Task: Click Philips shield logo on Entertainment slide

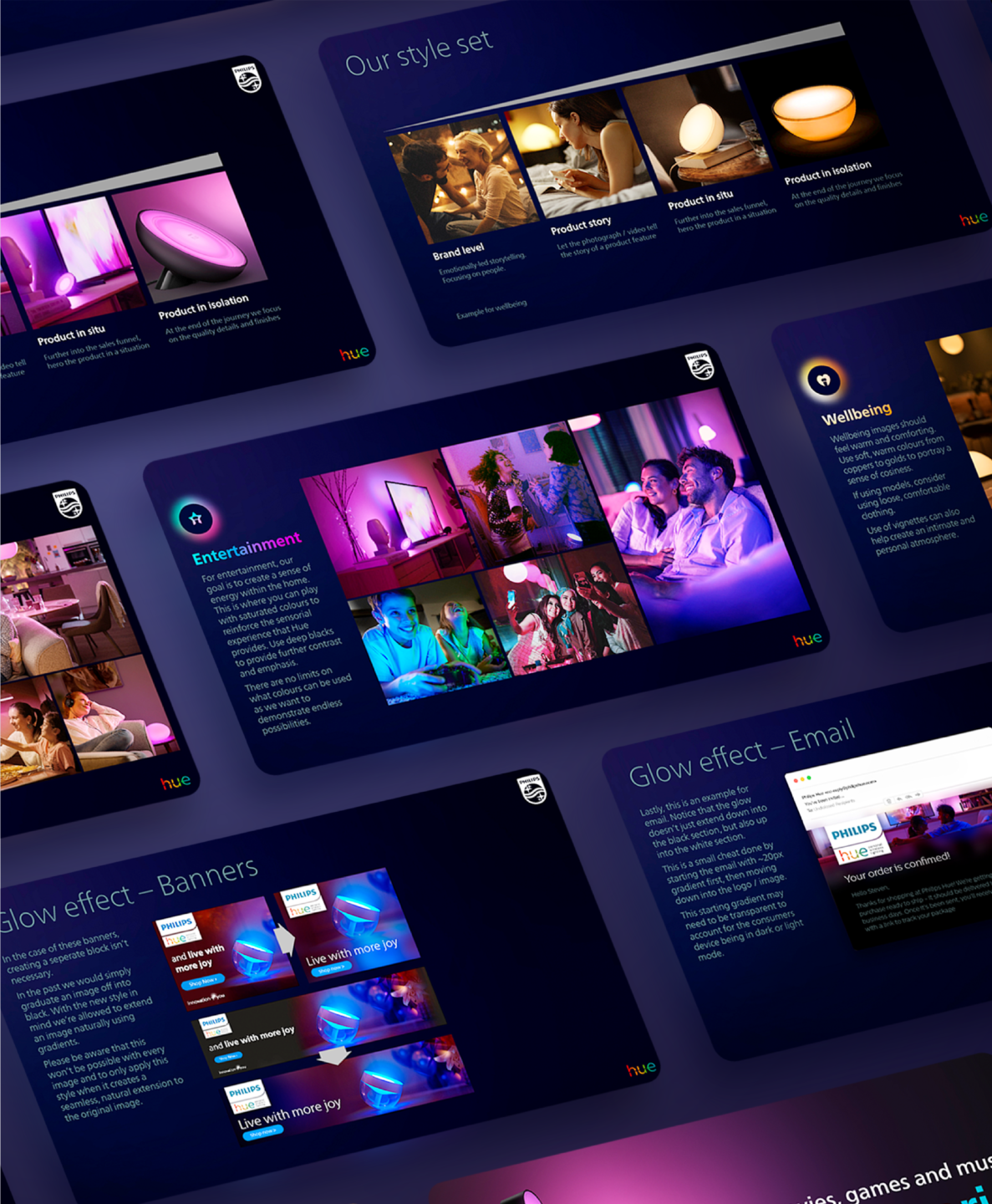Action: coord(699,365)
